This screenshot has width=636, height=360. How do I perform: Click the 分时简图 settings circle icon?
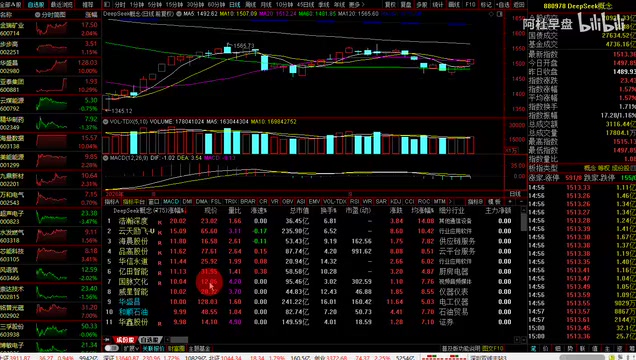[x=37, y=15]
